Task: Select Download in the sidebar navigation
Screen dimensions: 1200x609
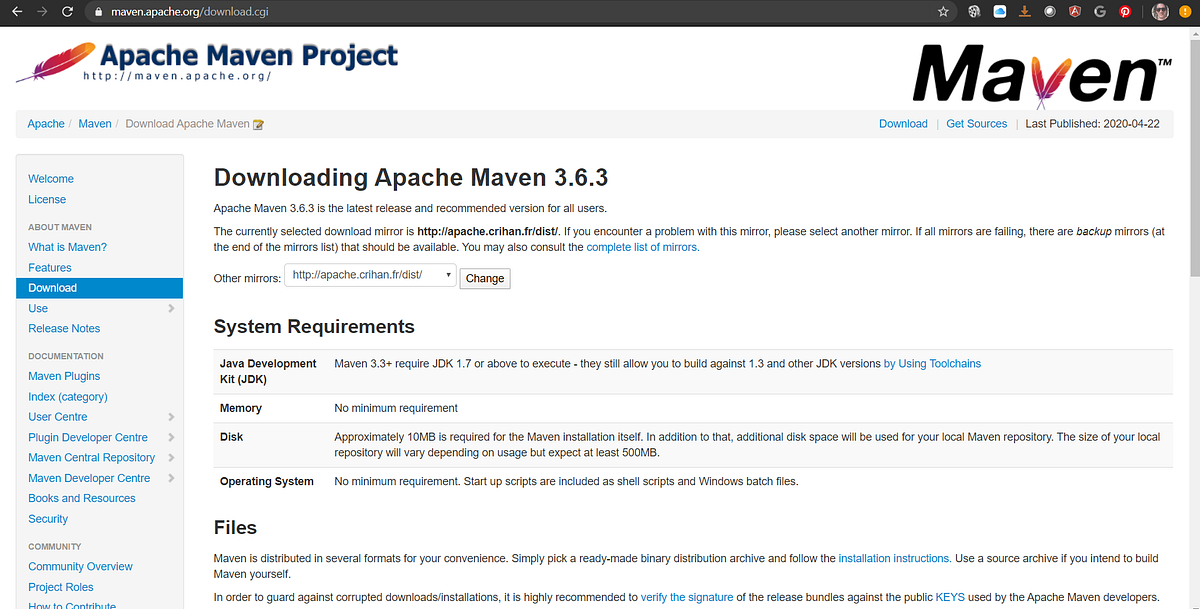Action: tap(52, 287)
